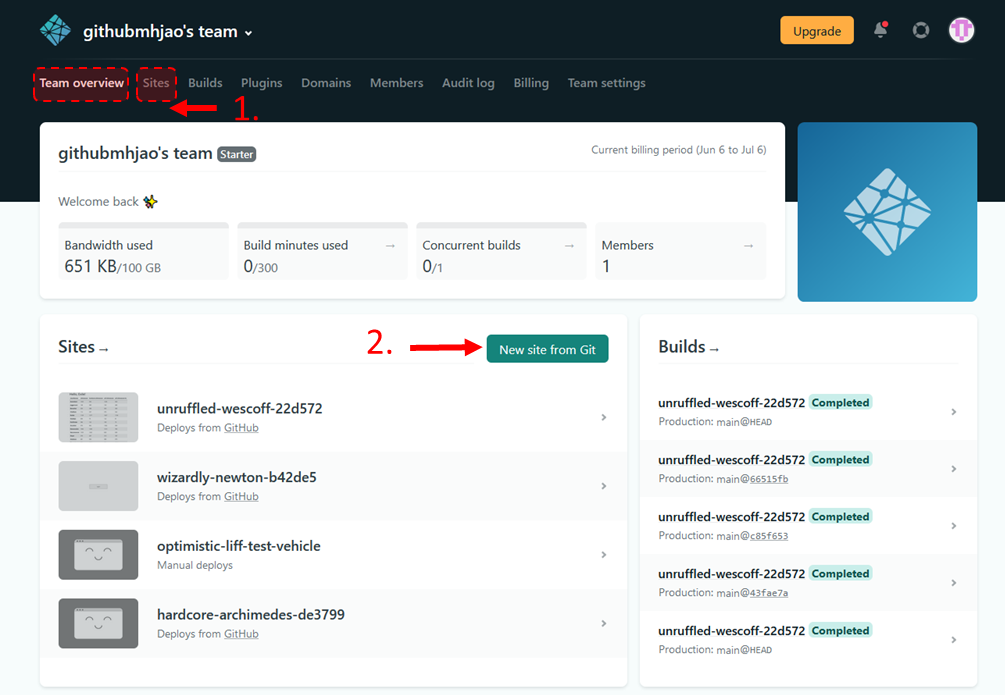
Task: Open the Audit log tab
Action: pyautogui.click(x=469, y=83)
